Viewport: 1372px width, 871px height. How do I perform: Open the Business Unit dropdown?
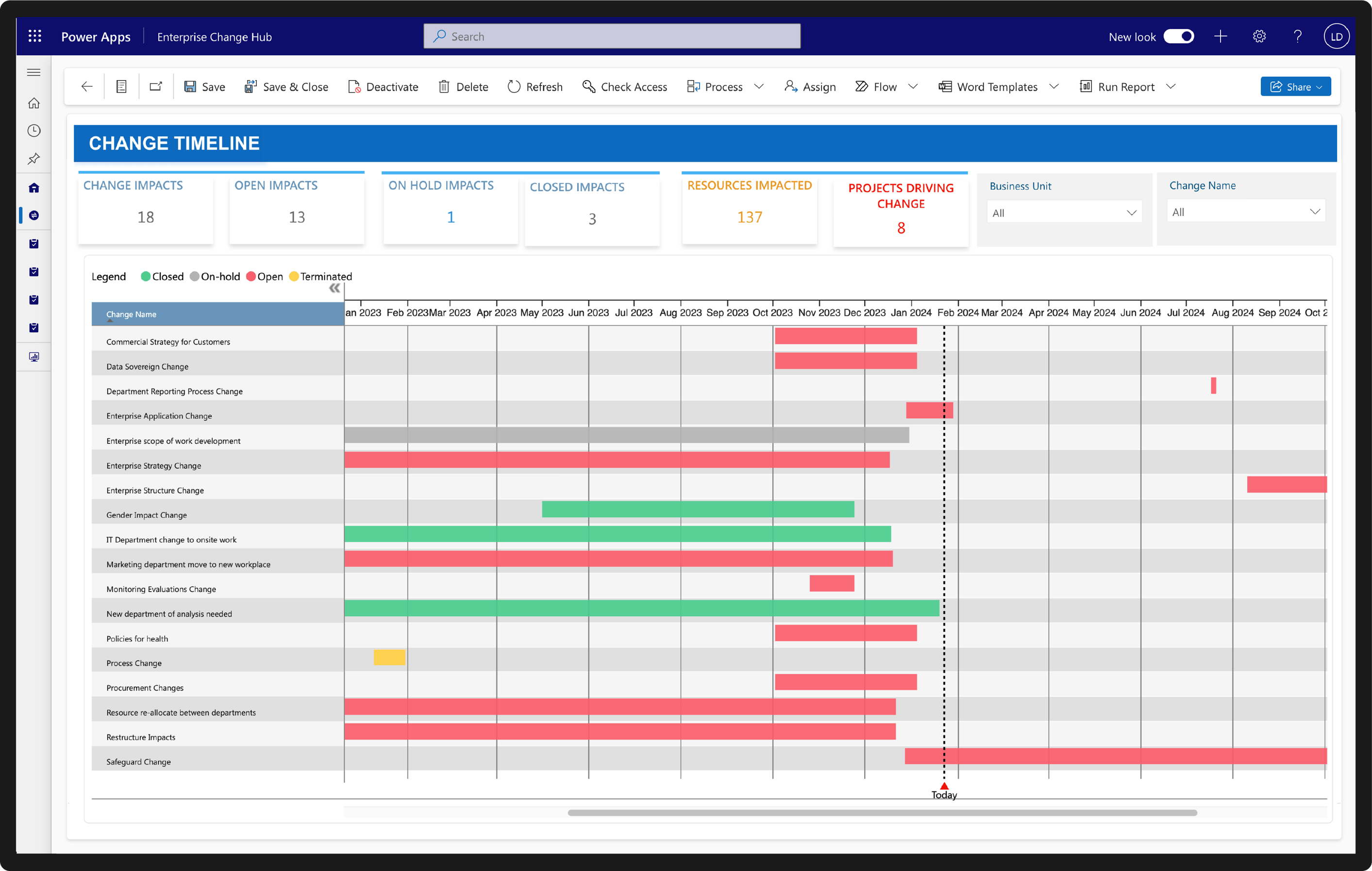(1064, 213)
